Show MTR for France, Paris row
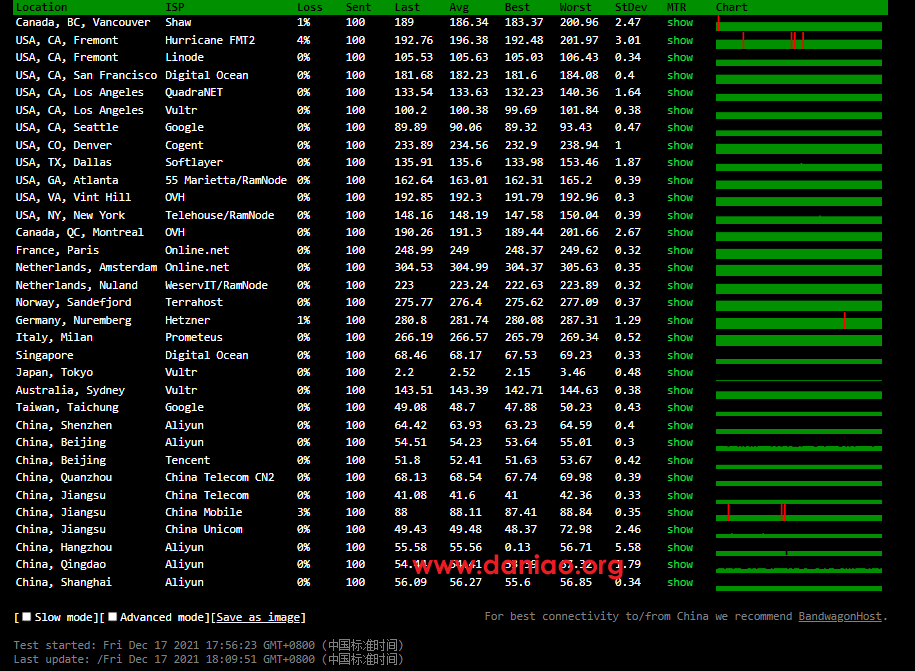The image size is (915, 671). point(680,250)
